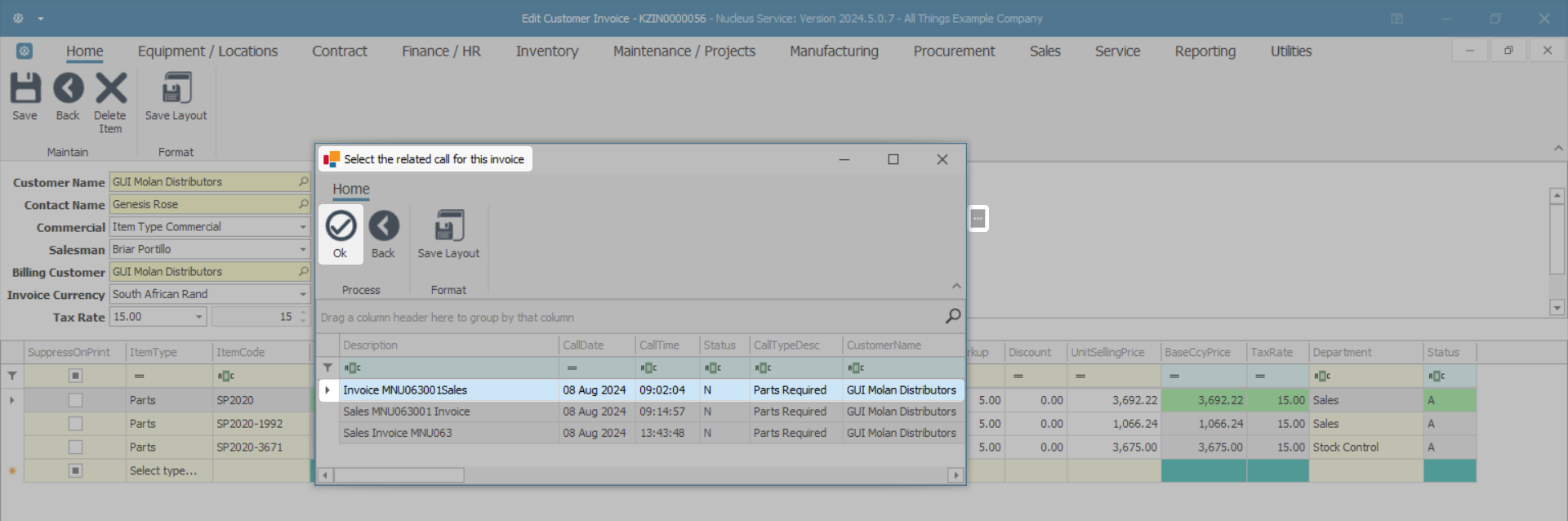Click Back arrow in the main ribbon
This screenshot has height=521, width=1568.
pos(68,88)
